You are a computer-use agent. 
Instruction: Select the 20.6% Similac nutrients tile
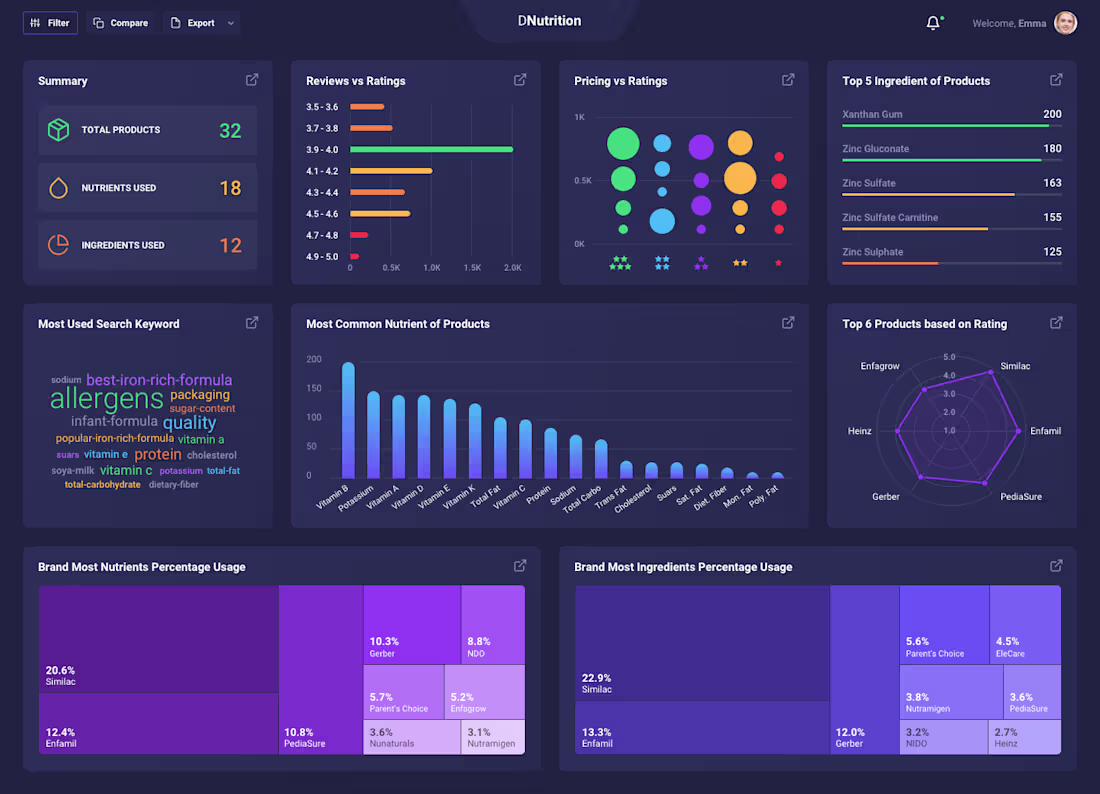click(159, 639)
